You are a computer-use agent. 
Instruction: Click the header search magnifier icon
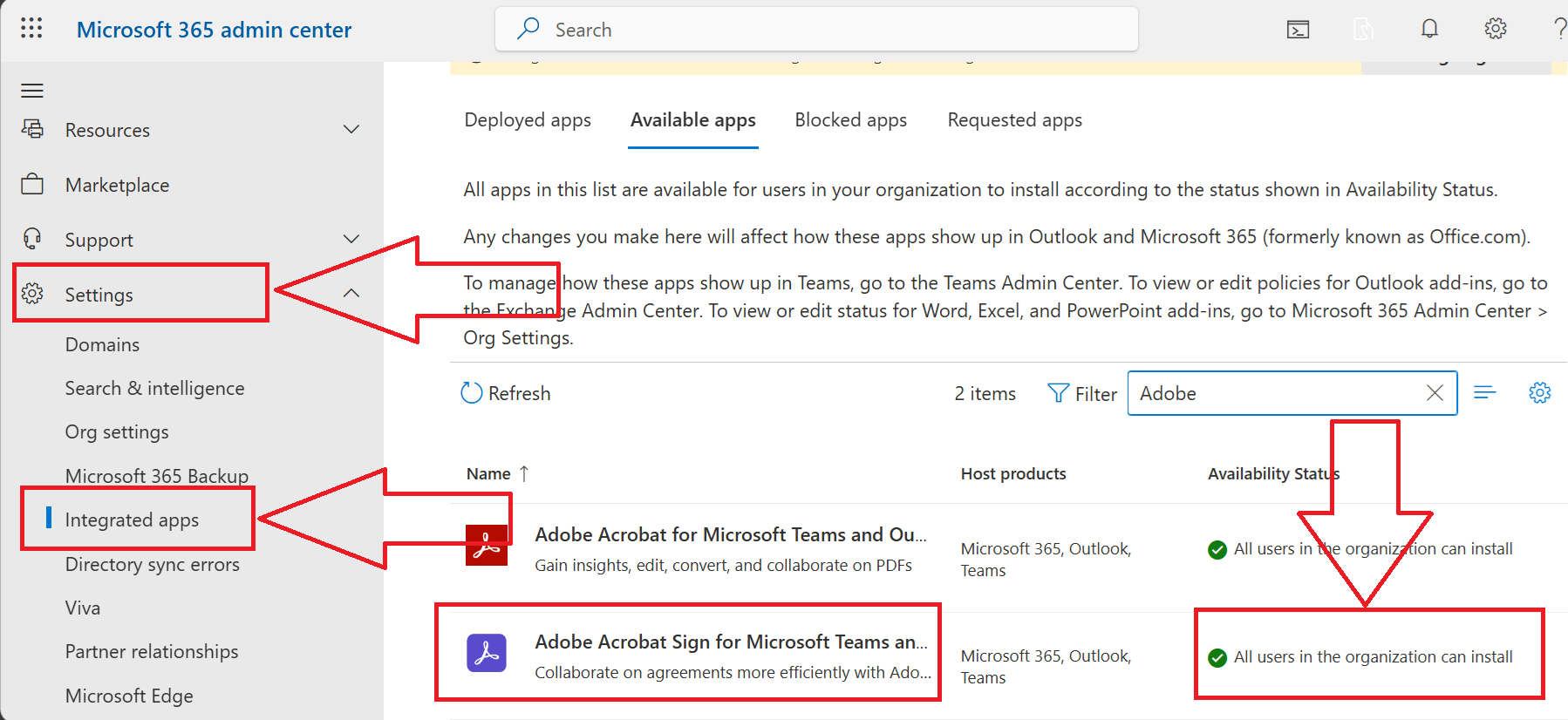coord(528,29)
